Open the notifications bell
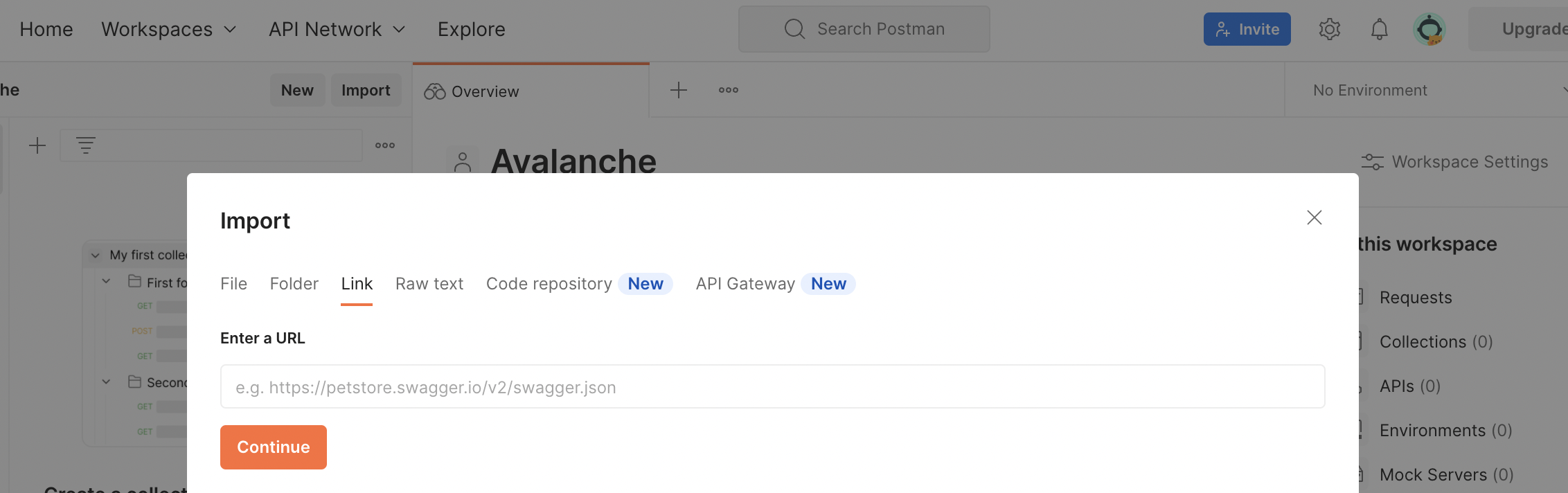The width and height of the screenshot is (1568, 493). point(1379,29)
